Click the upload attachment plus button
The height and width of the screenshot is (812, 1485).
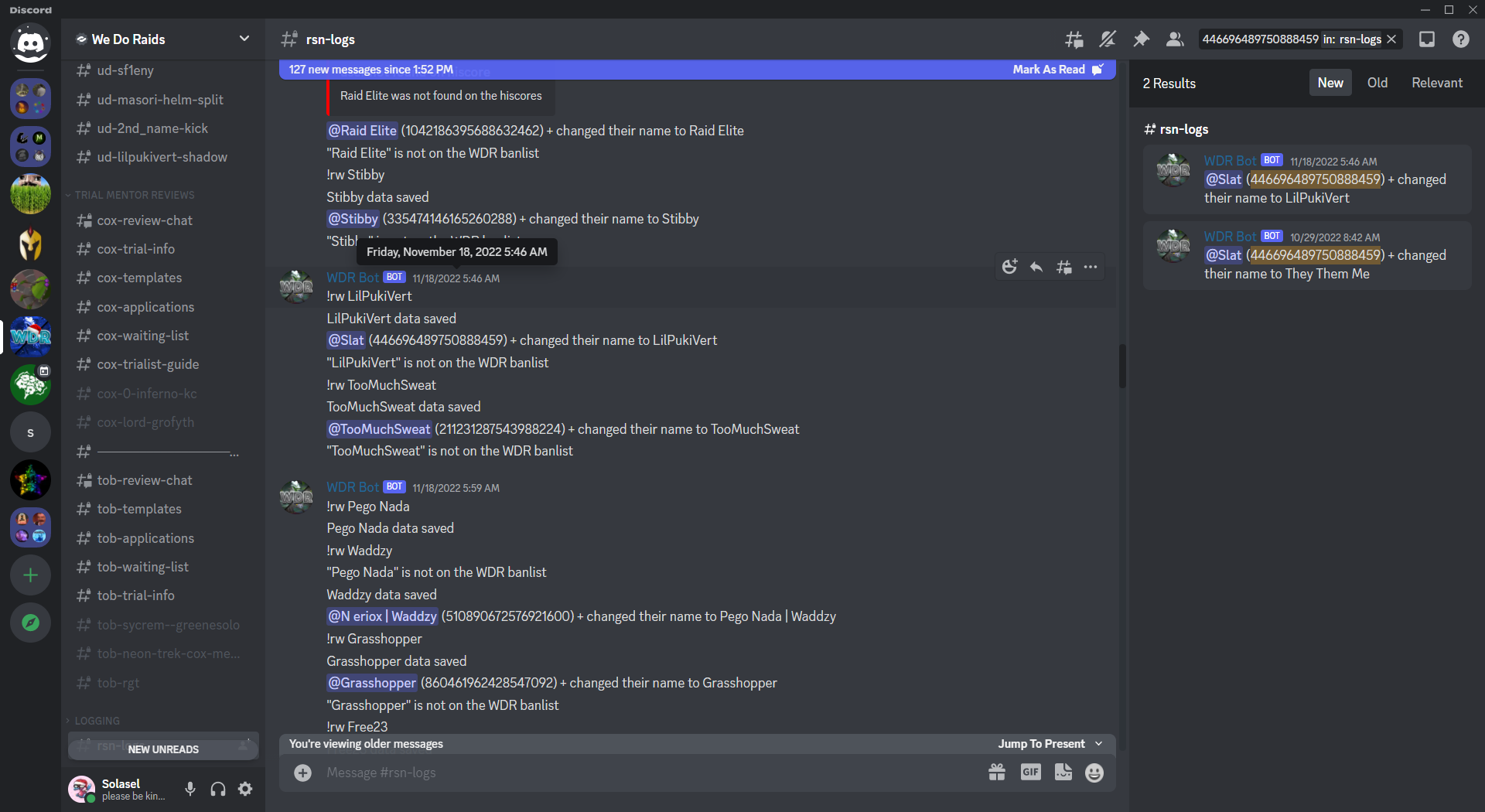303,773
